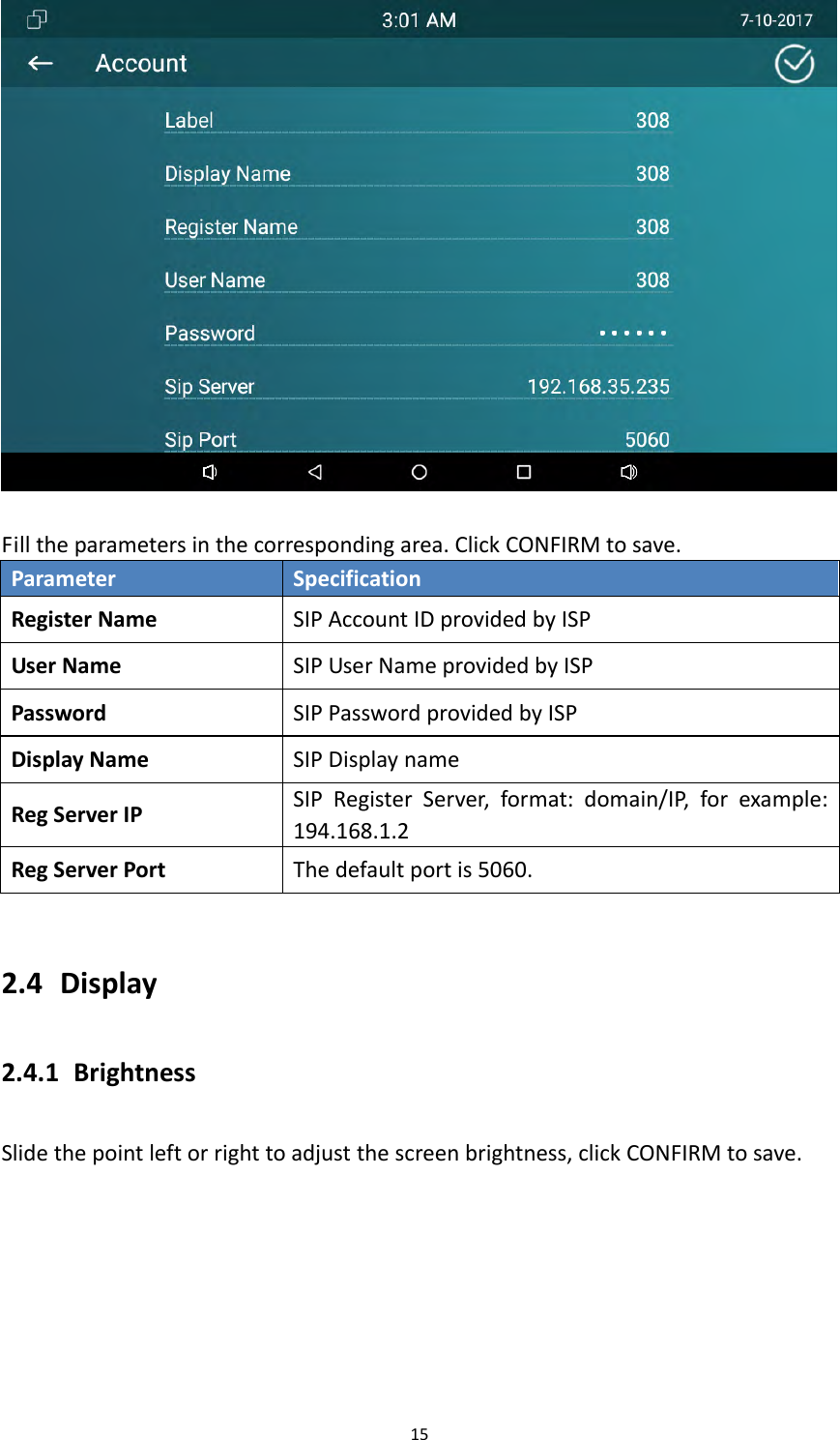Screen dimensions: 840x1440
Task: Tap the Password dots field
Action: tap(633, 333)
